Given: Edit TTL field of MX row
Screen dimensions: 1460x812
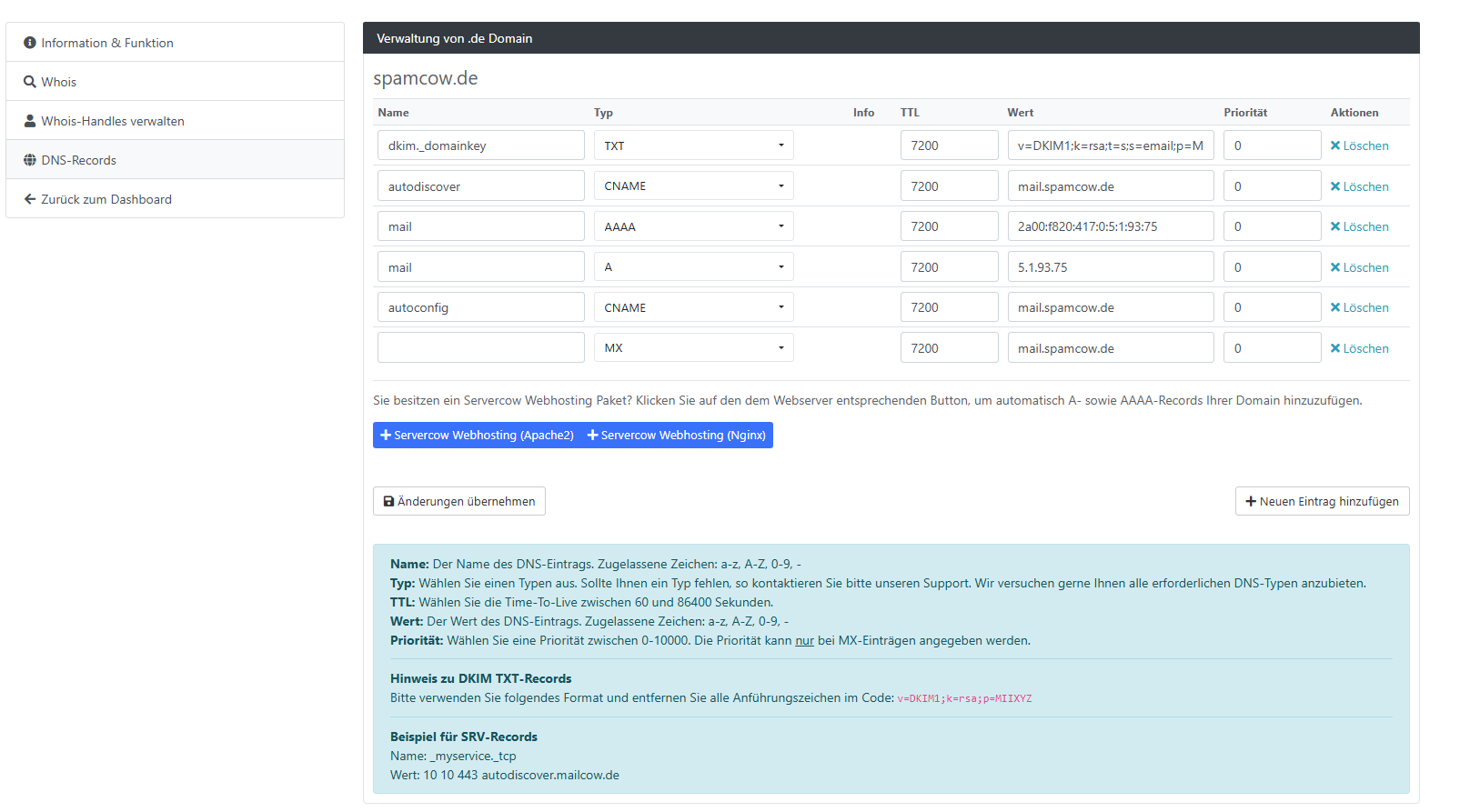Looking at the screenshot, I should [949, 347].
